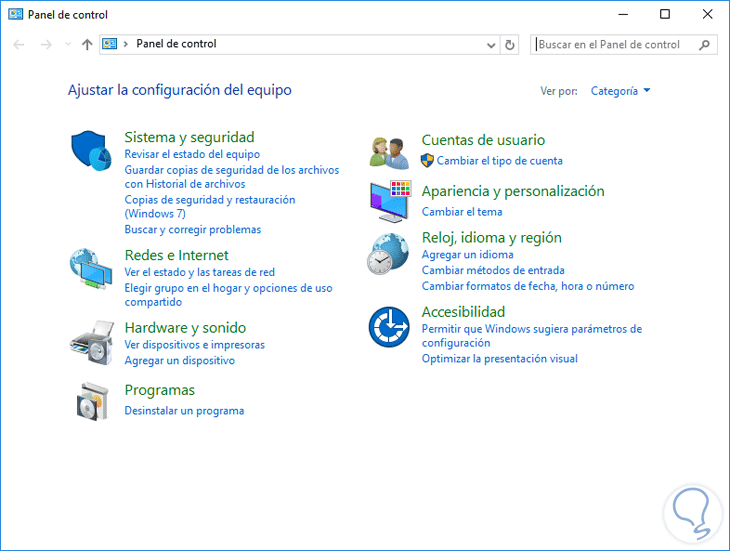
Task: Open the Categoría view dropdown
Action: (x=620, y=91)
